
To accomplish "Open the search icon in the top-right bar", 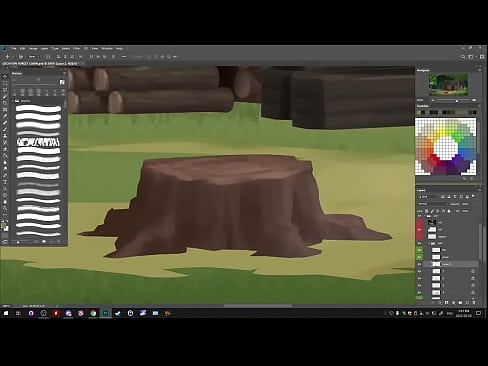I will [463, 57].
